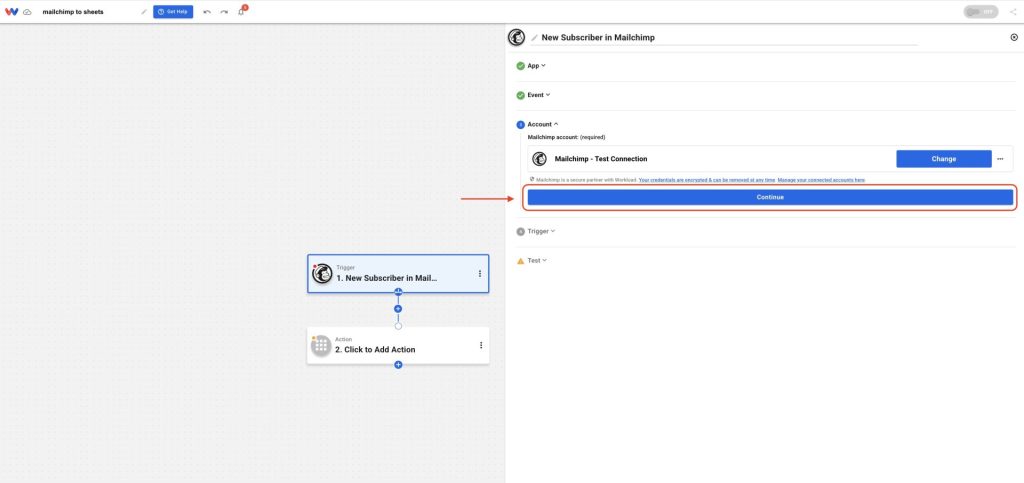The height and width of the screenshot is (483, 1024).
Task: Click the workflow name mailchimp to sheets
Action: [73, 12]
